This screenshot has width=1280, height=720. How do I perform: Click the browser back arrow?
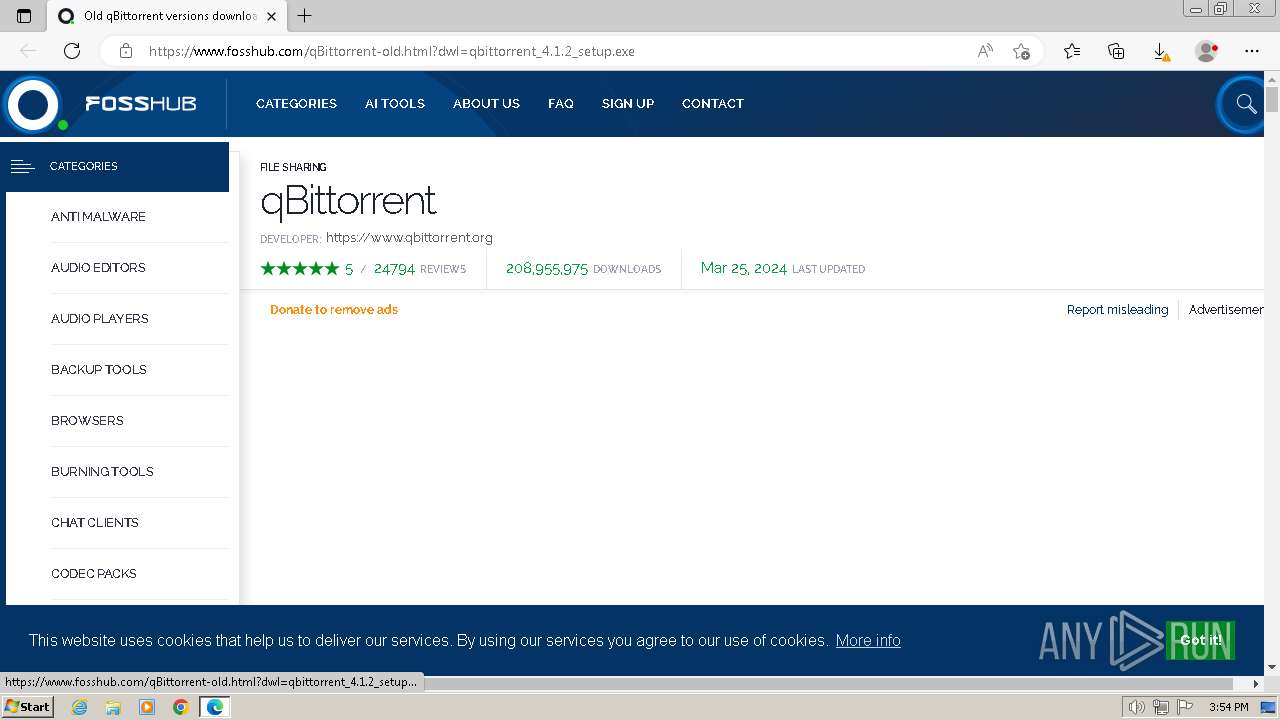[x=28, y=51]
